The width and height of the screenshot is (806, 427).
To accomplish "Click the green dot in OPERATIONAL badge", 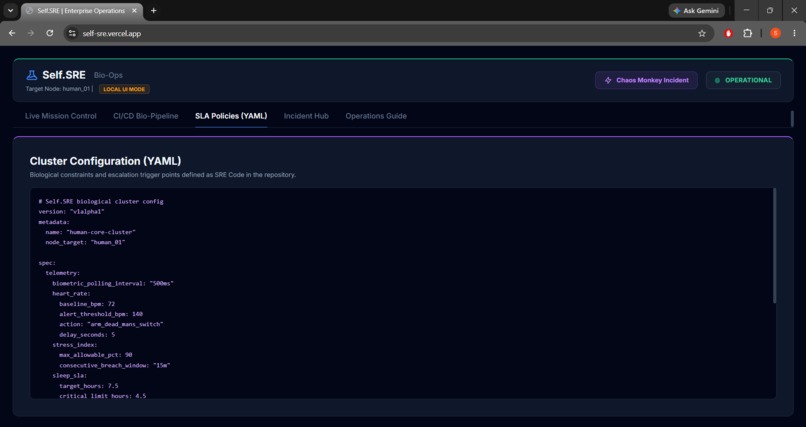I will point(717,80).
